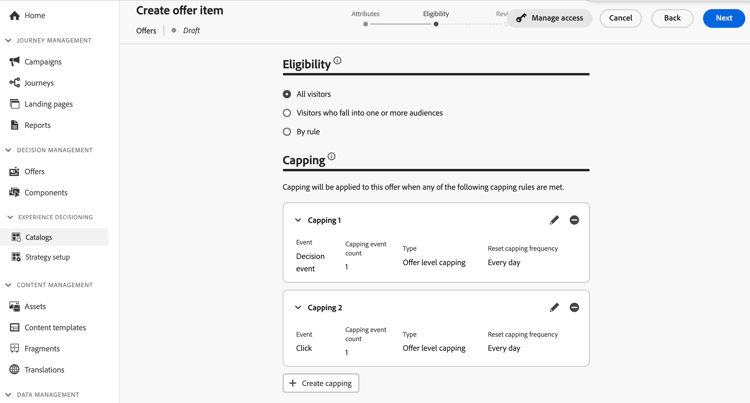Collapse the Journey Management sidebar group

[x=9, y=41]
